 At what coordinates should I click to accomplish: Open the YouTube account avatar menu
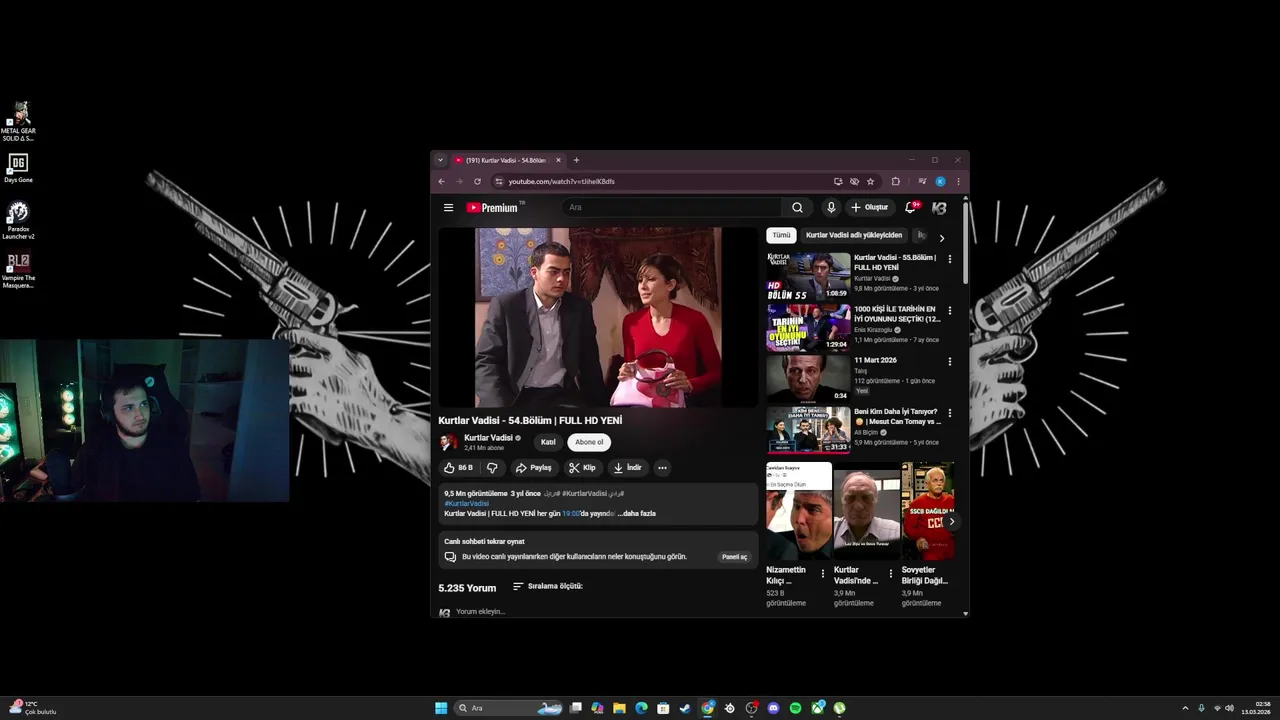(938, 208)
